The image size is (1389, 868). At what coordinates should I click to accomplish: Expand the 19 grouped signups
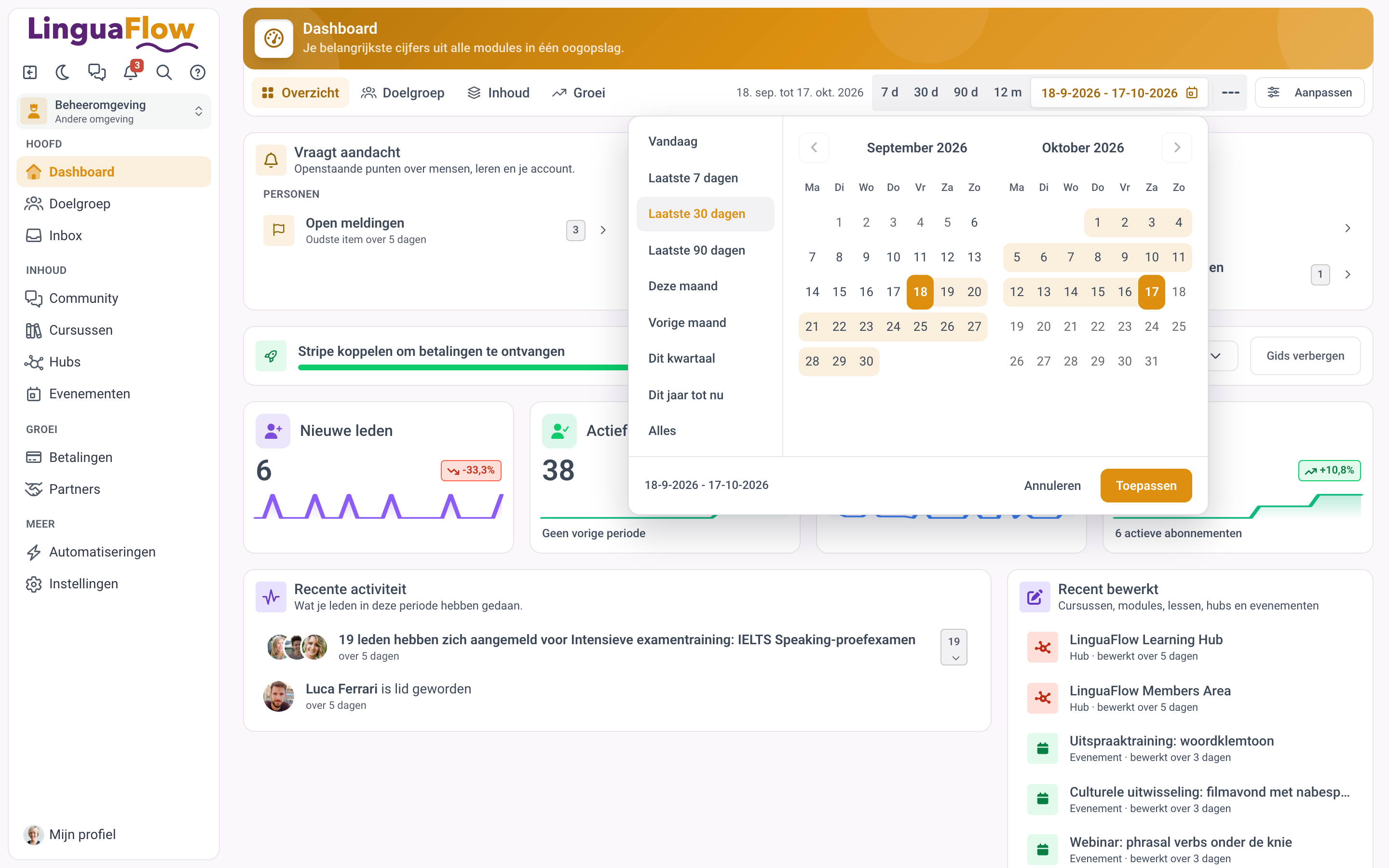pos(953,647)
